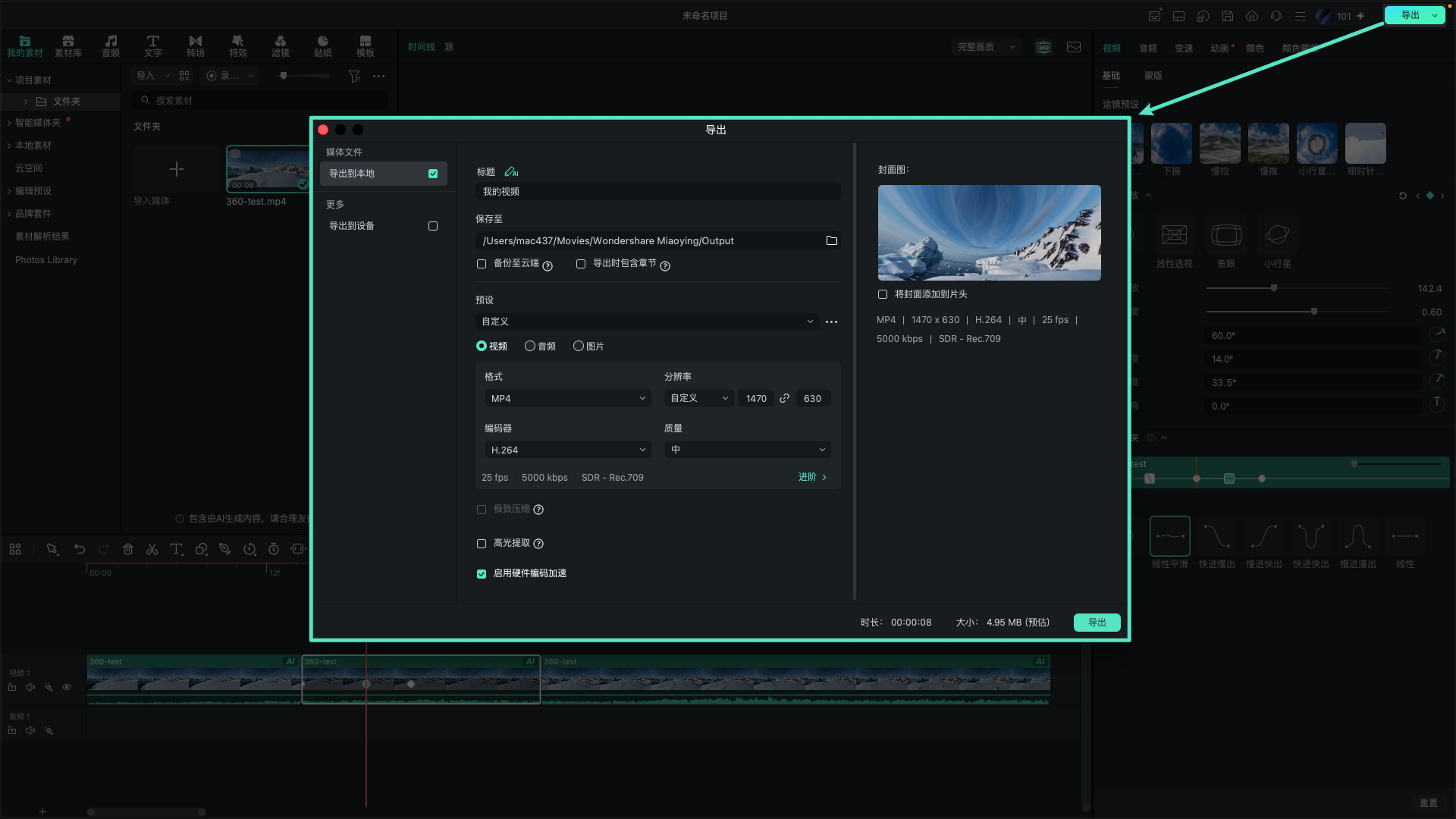Select the 音频 audio tab icon in main toolbar
The width and height of the screenshot is (1456, 819).
(x=111, y=46)
